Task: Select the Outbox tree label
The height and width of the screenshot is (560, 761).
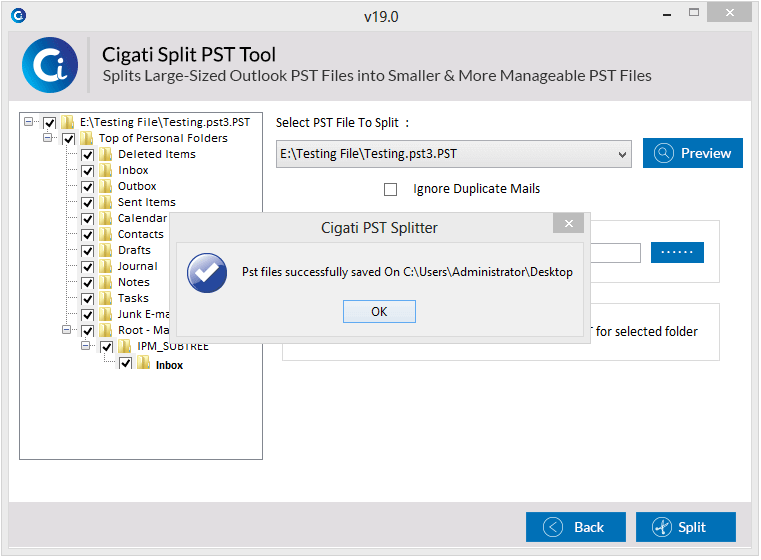Action: pos(137,186)
